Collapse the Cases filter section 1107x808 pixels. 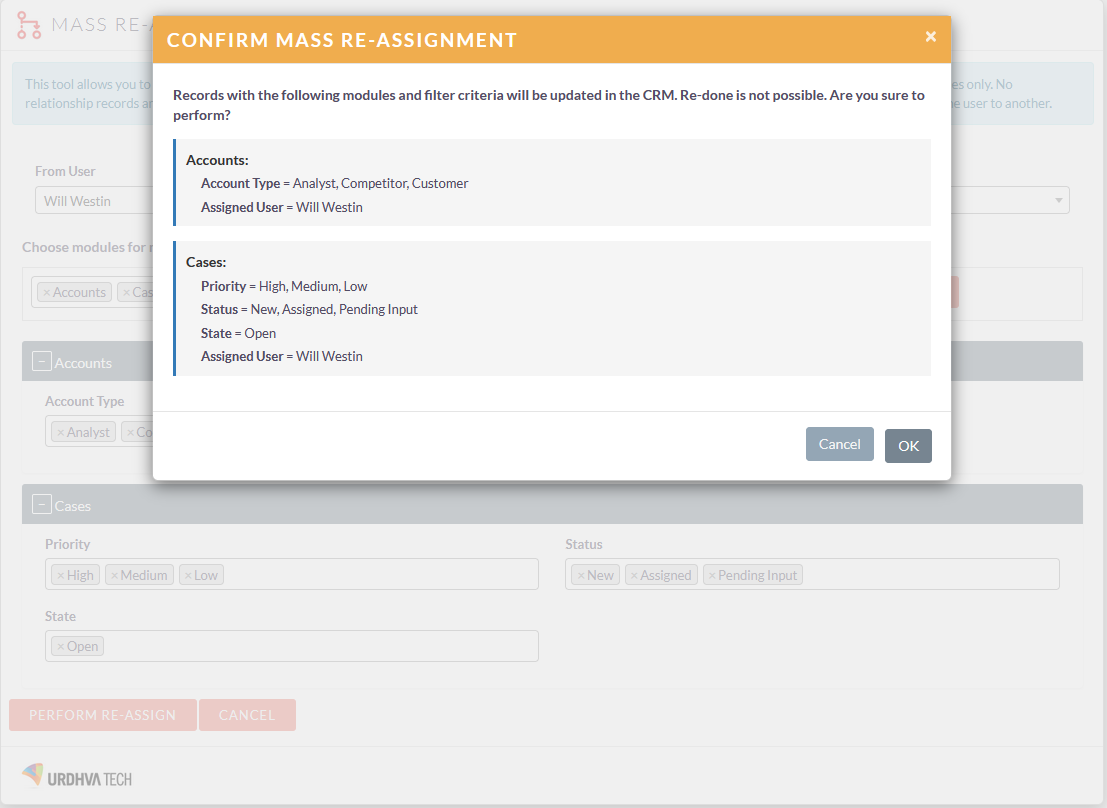(x=40, y=504)
